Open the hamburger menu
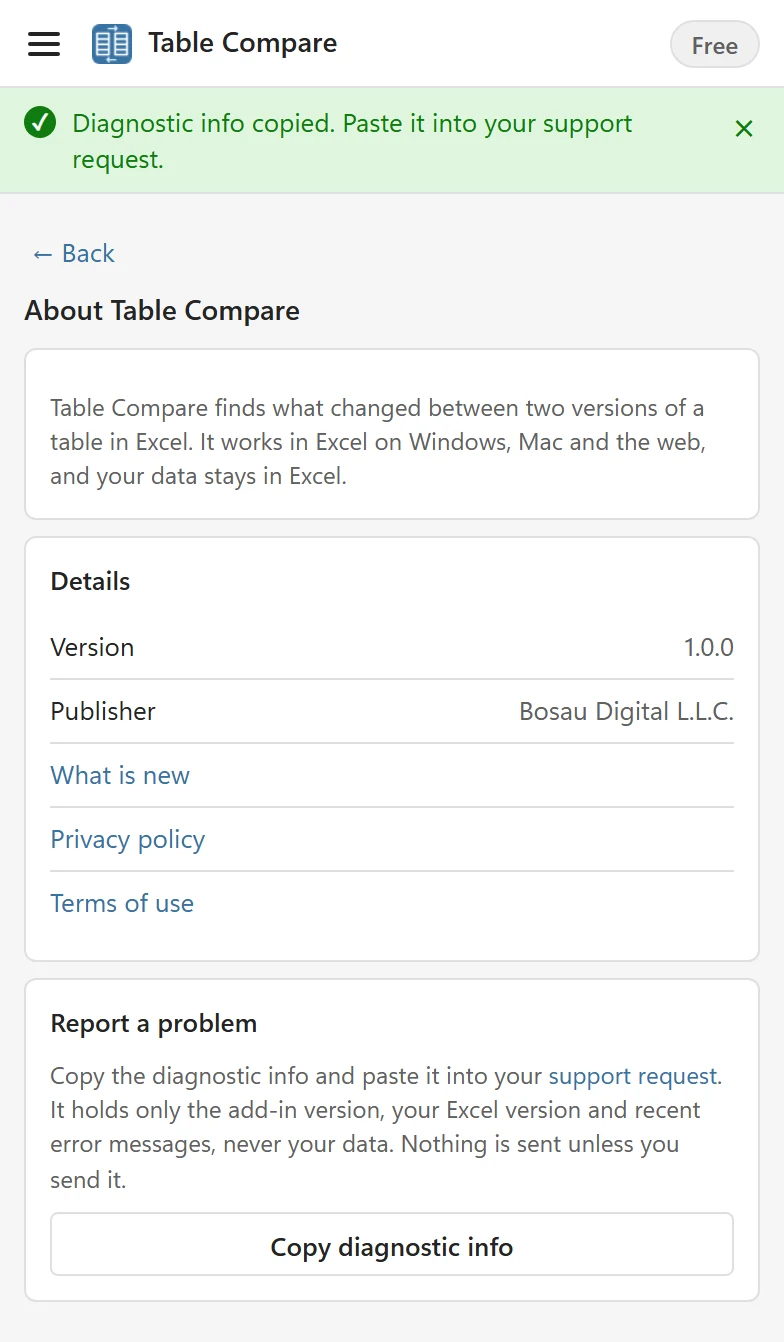This screenshot has width=784, height=1342. coord(44,44)
